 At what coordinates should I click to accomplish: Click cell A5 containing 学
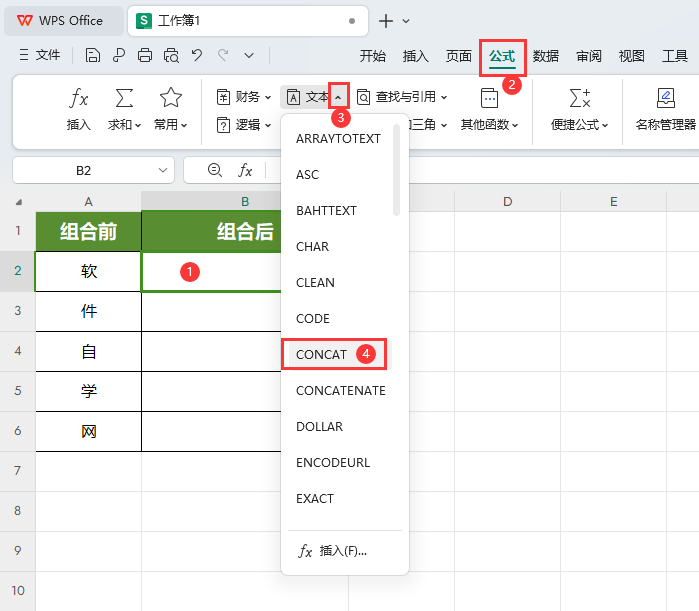pyautogui.click(x=88, y=391)
